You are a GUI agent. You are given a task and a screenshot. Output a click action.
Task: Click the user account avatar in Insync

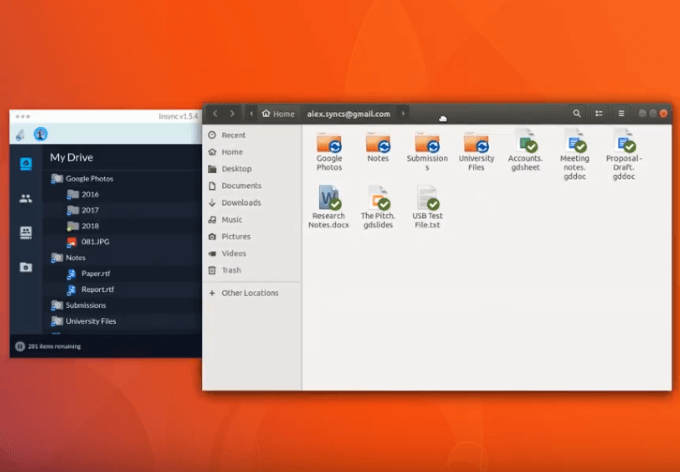pyautogui.click(x=40, y=134)
